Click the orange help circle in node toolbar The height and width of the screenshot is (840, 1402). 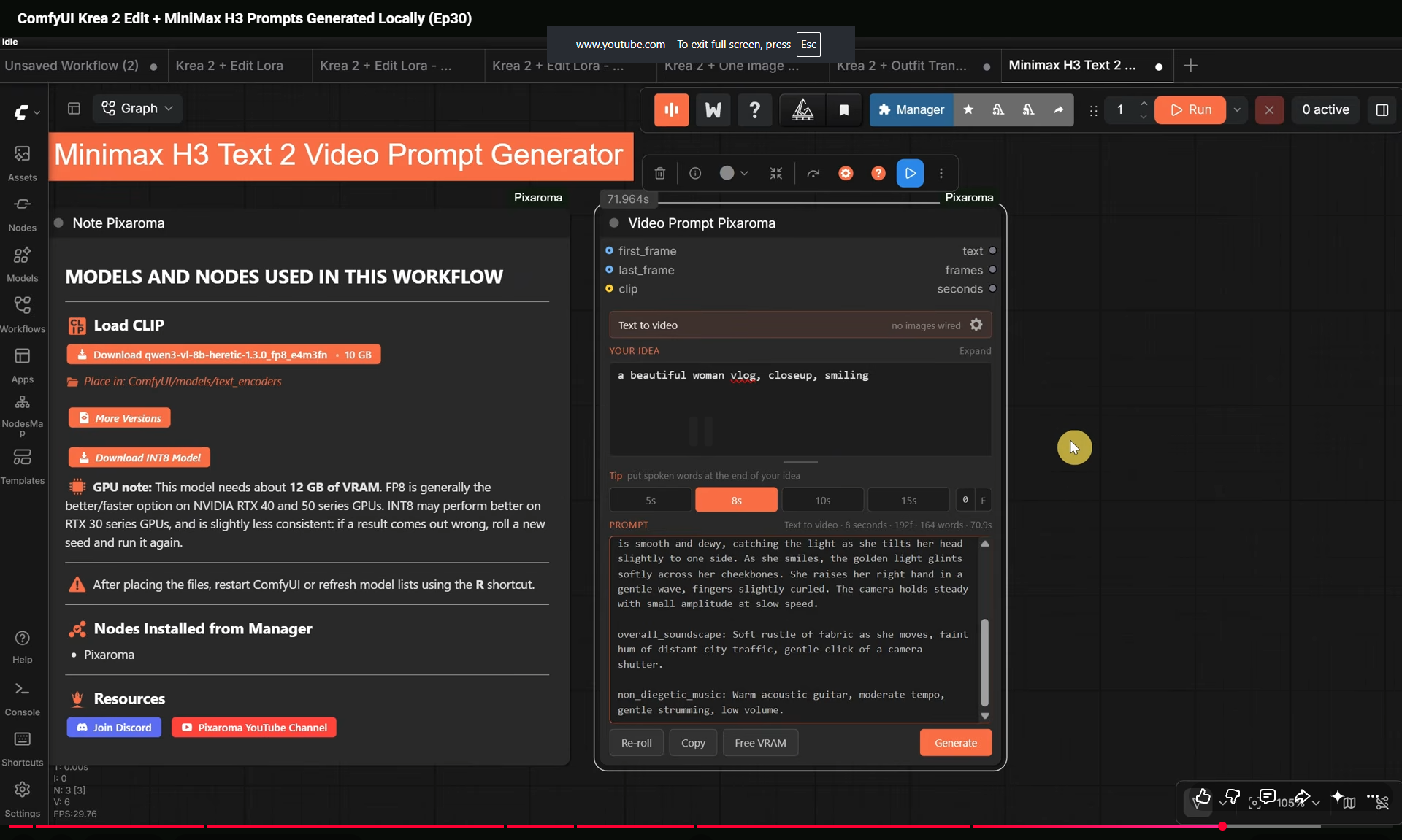(x=878, y=173)
